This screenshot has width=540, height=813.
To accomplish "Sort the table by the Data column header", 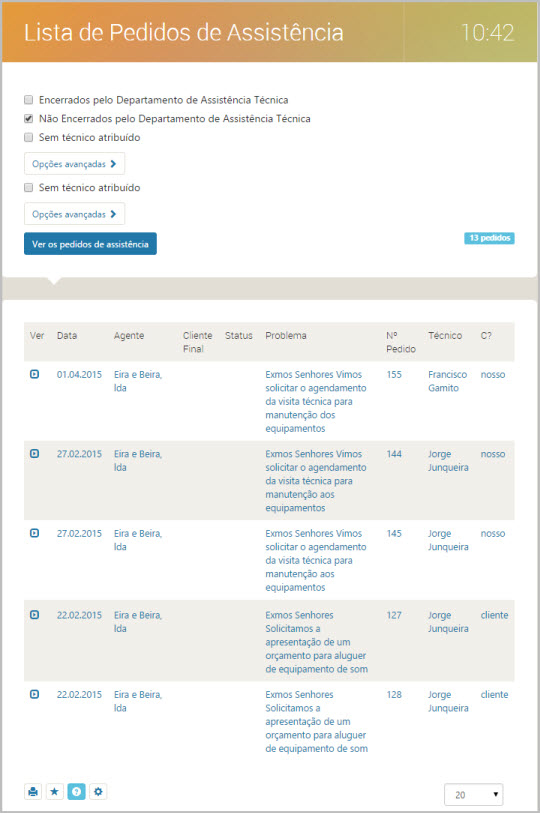I will pos(67,335).
